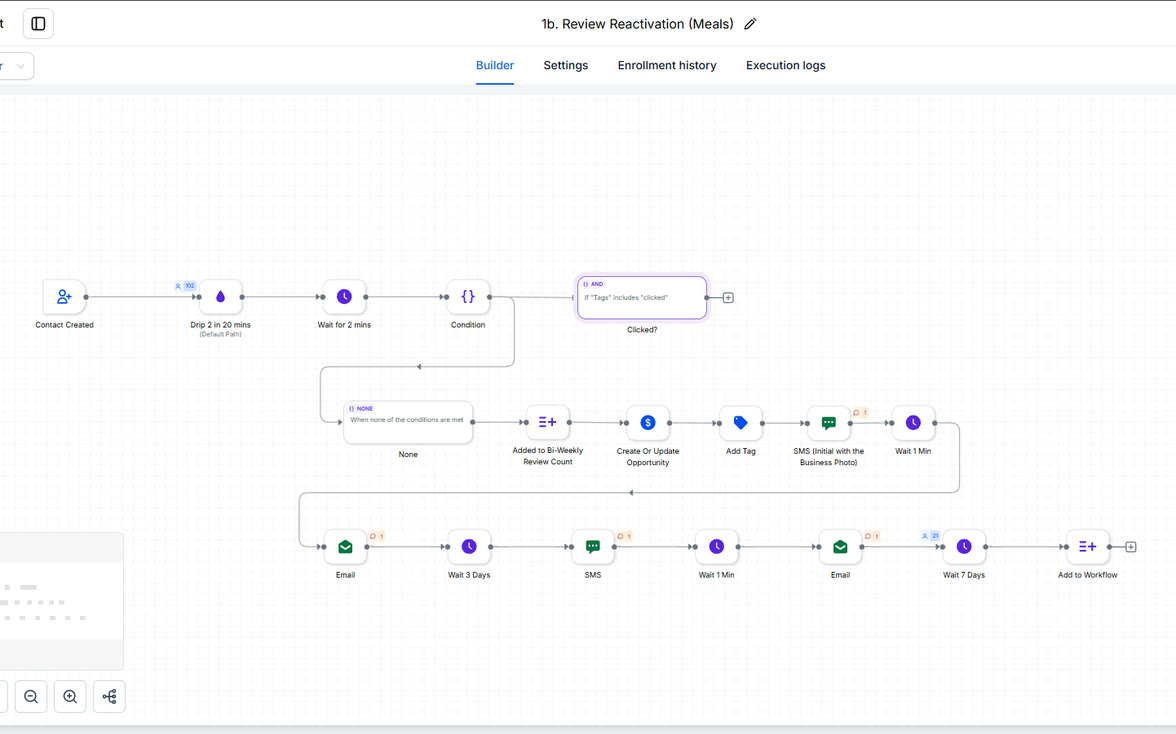Select the Wait 1 Min node after the business-photo SMS
1176x734 pixels.
point(913,423)
